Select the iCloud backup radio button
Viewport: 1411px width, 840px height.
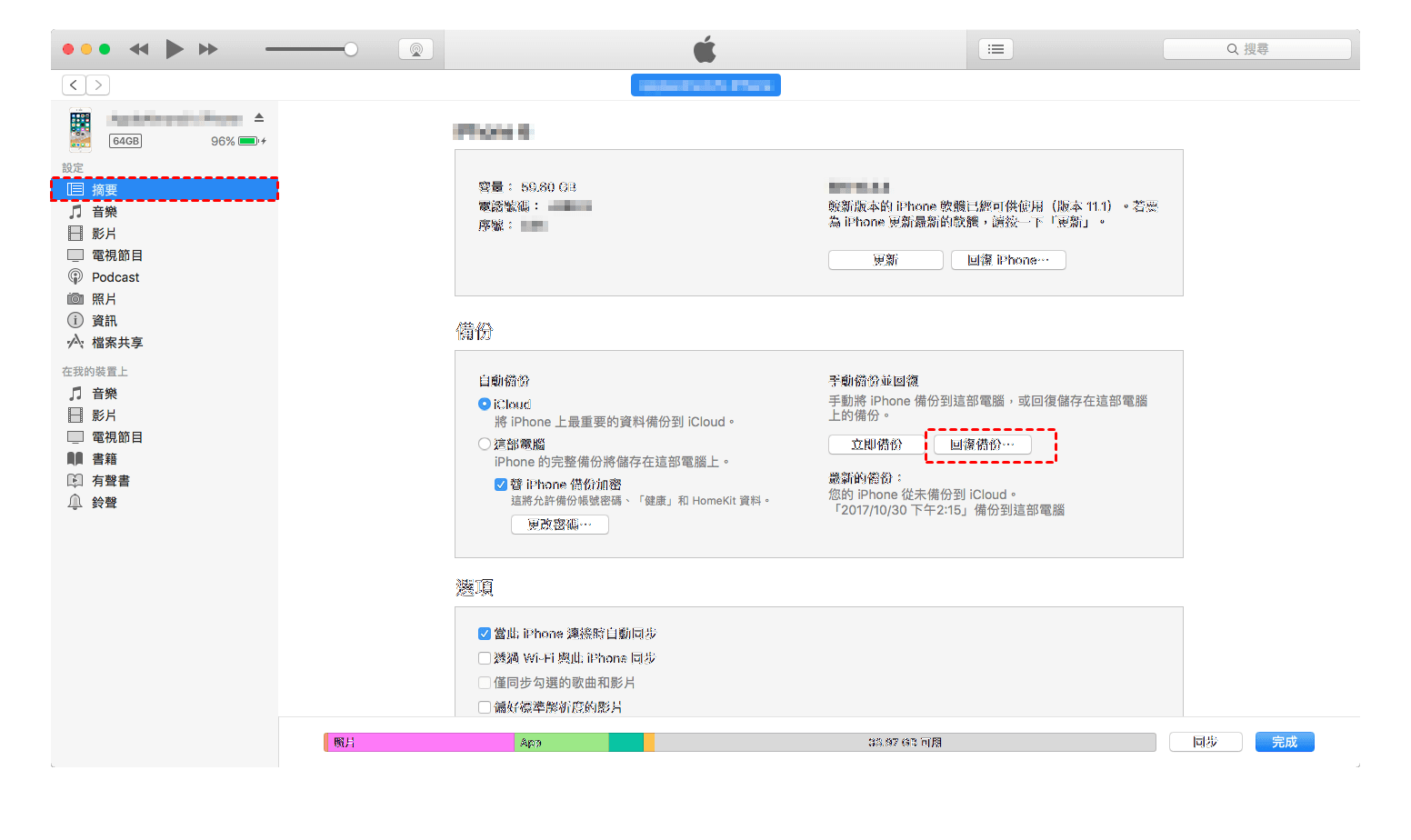485,404
